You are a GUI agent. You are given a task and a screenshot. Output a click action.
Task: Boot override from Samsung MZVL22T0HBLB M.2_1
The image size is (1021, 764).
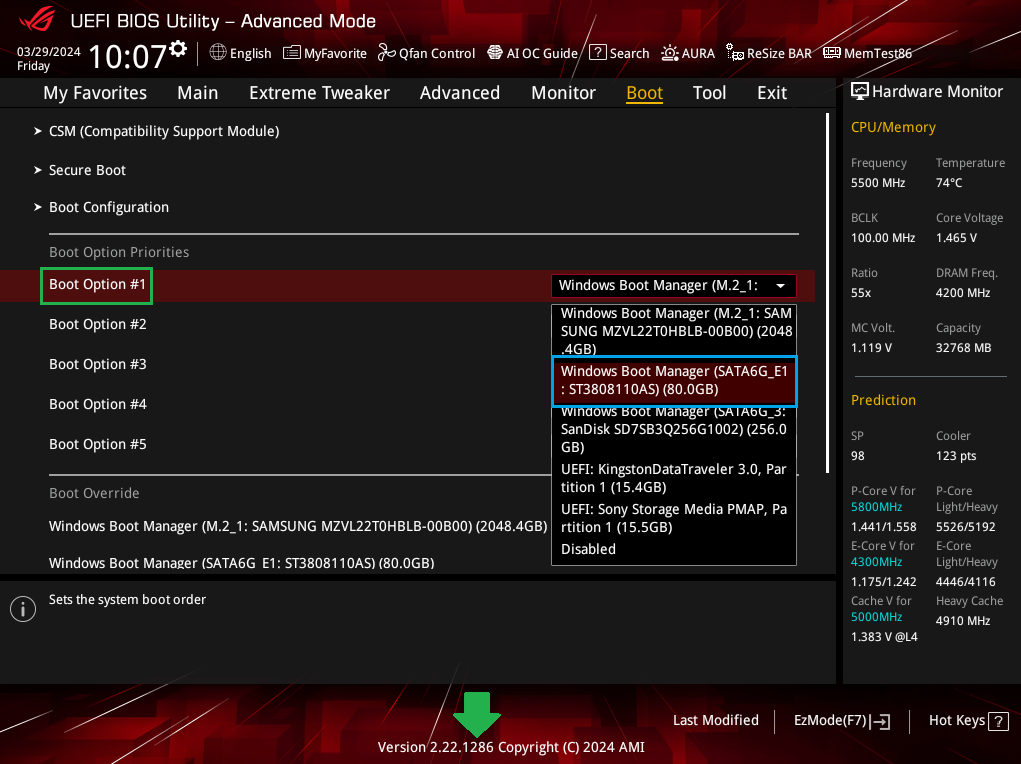click(298, 526)
